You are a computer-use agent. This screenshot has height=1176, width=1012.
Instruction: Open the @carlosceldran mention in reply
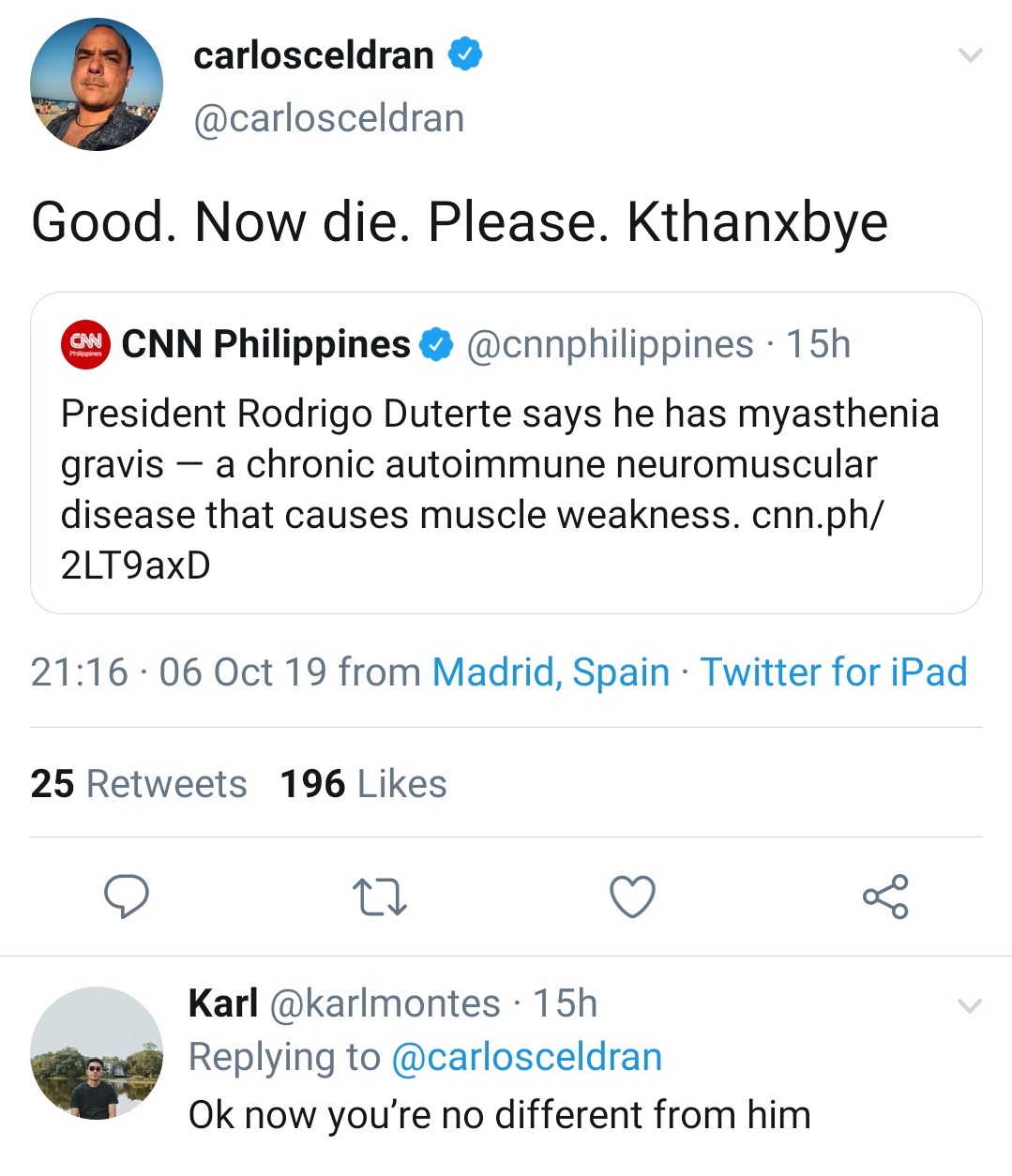tap(526, 1057)
